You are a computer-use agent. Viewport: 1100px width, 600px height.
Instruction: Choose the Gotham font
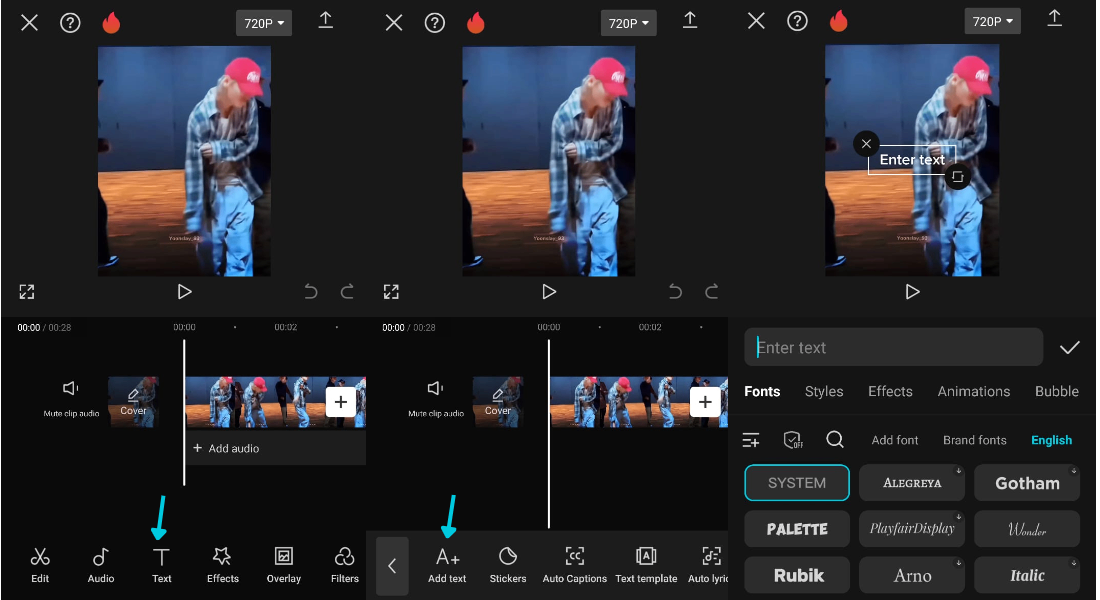coord(1027,483)
